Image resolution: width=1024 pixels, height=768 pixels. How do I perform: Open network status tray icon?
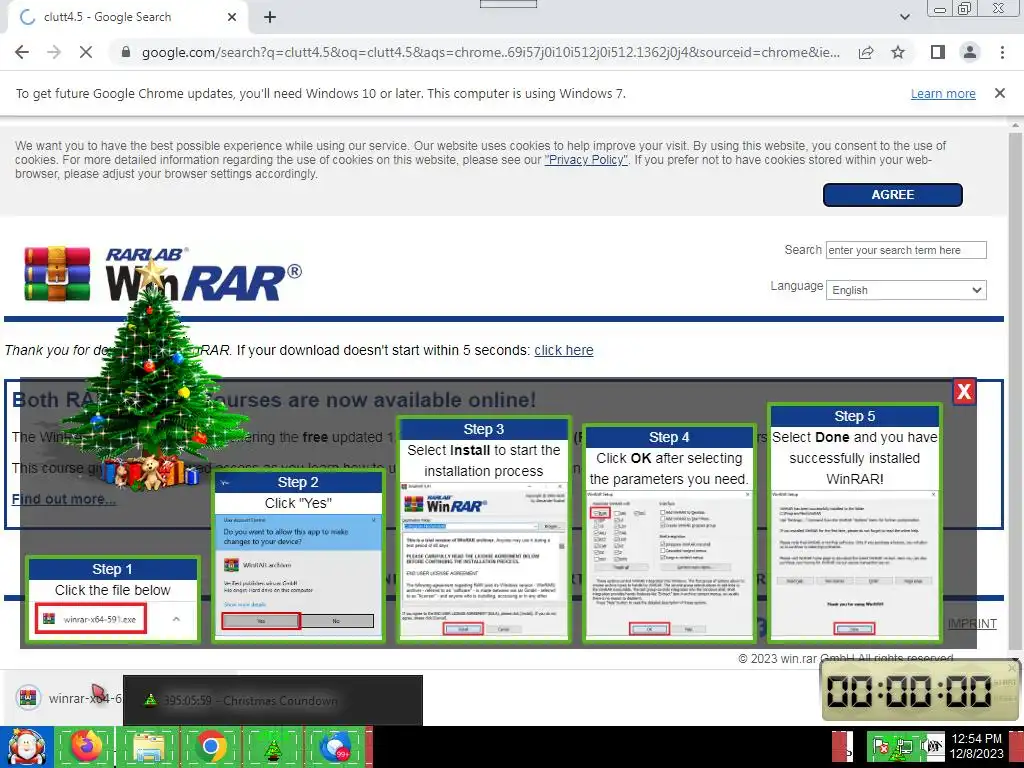[x=904, y=746]
